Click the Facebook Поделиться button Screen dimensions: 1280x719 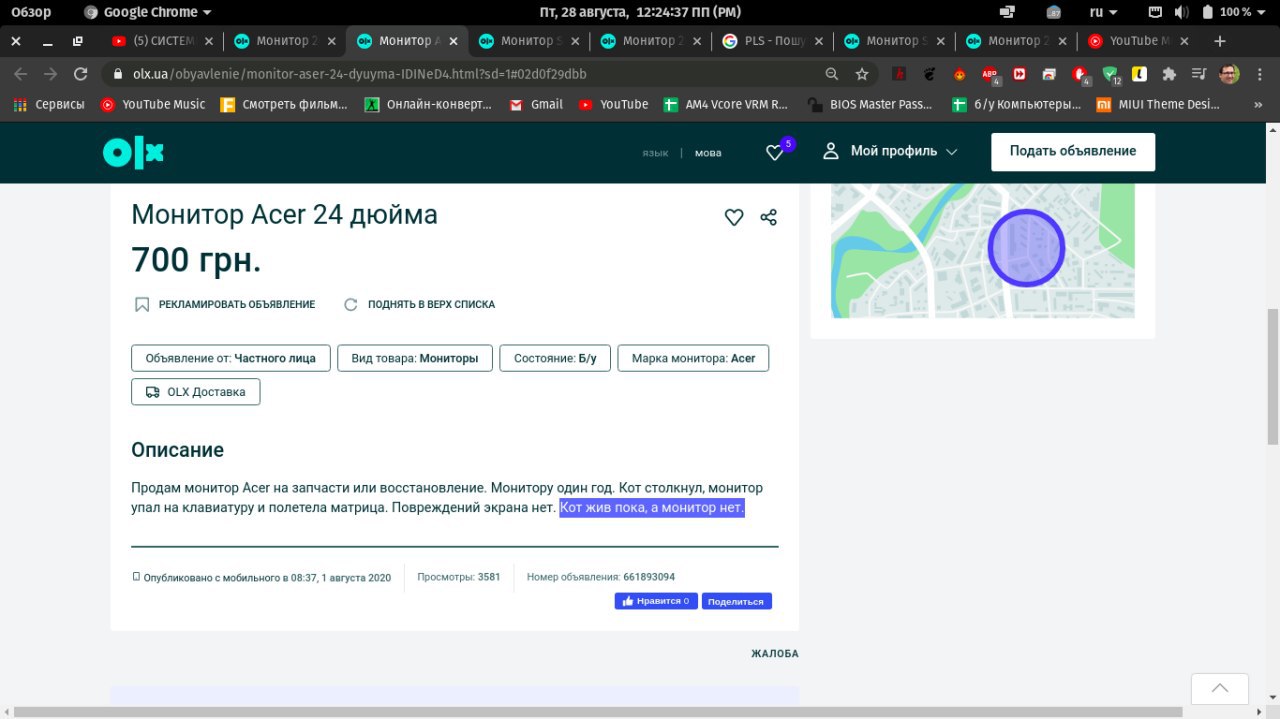coord(737,601)
